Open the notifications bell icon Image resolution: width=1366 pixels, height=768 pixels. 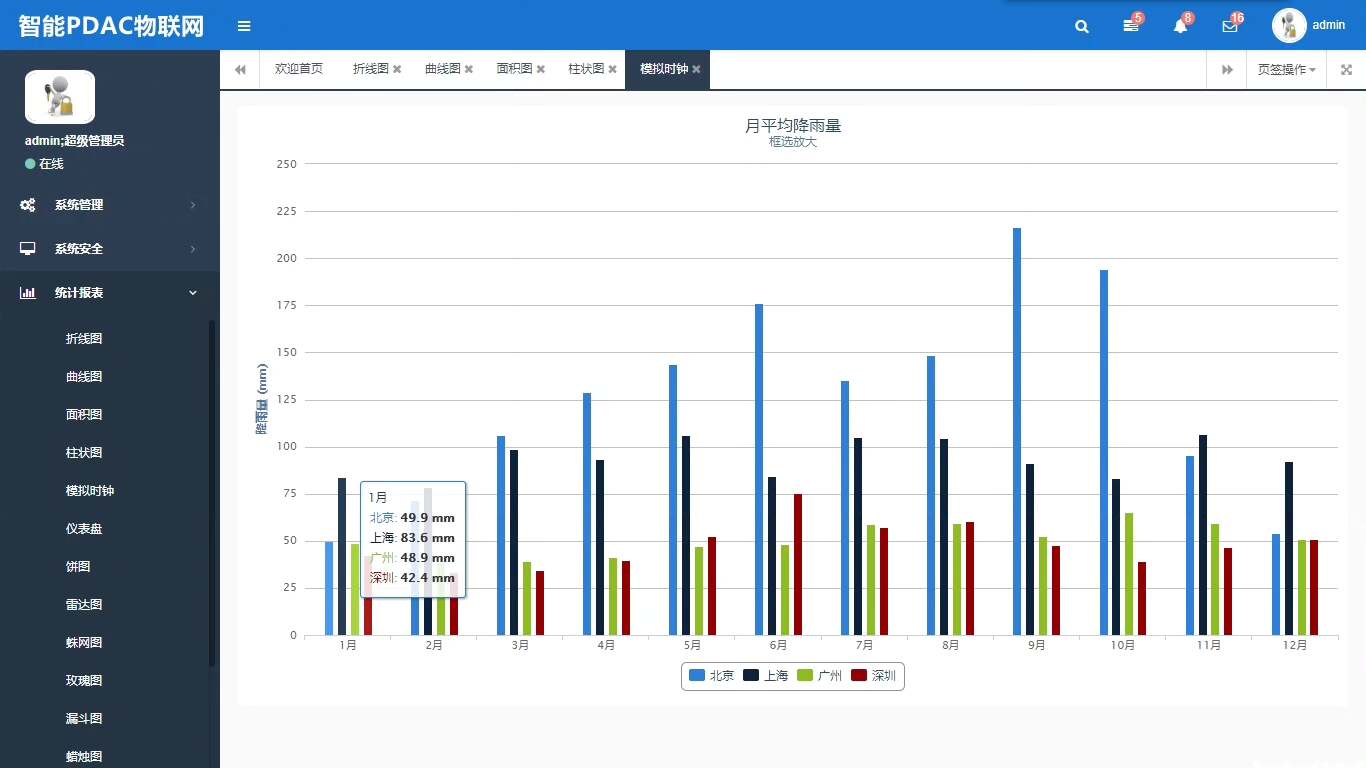(1180, 27)
